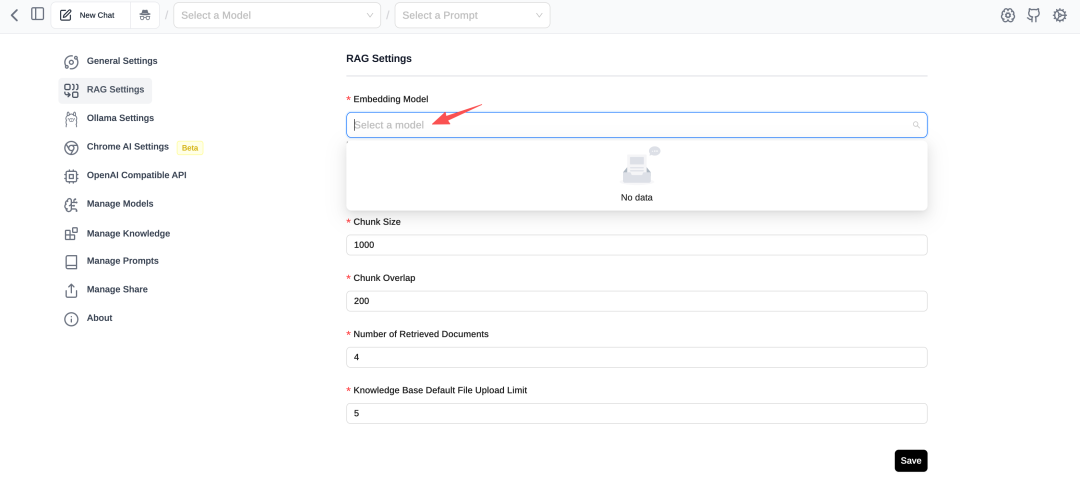The width and height of the screenshot is (1080, 477).
Task: Open the GitHub repository icon
Action: 1034,15
